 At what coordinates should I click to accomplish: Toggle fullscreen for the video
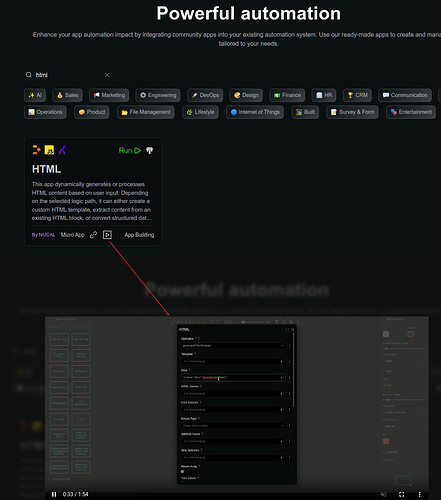402,494
